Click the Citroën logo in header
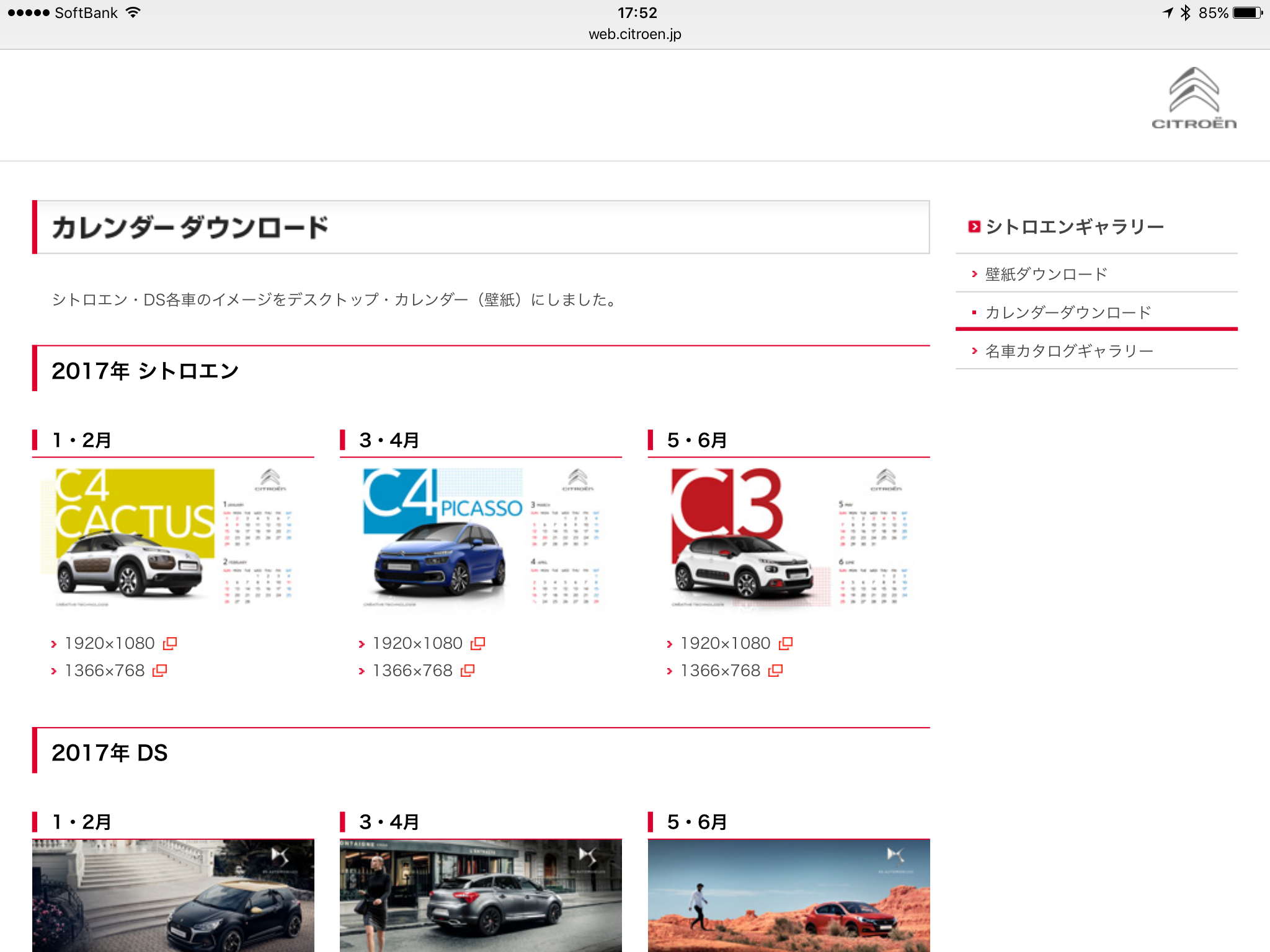The height and width of the screenshot is (952, 1270). point(1194,99)
